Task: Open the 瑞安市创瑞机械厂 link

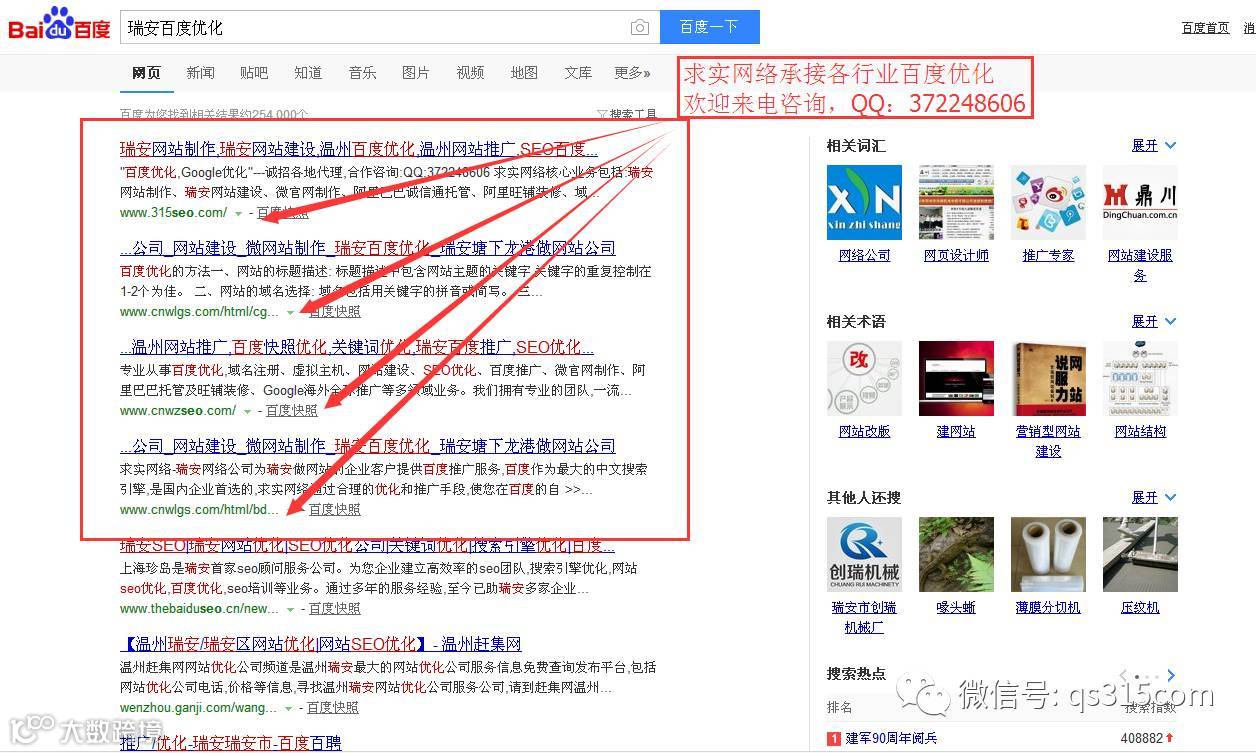Action: pos(864,618)
